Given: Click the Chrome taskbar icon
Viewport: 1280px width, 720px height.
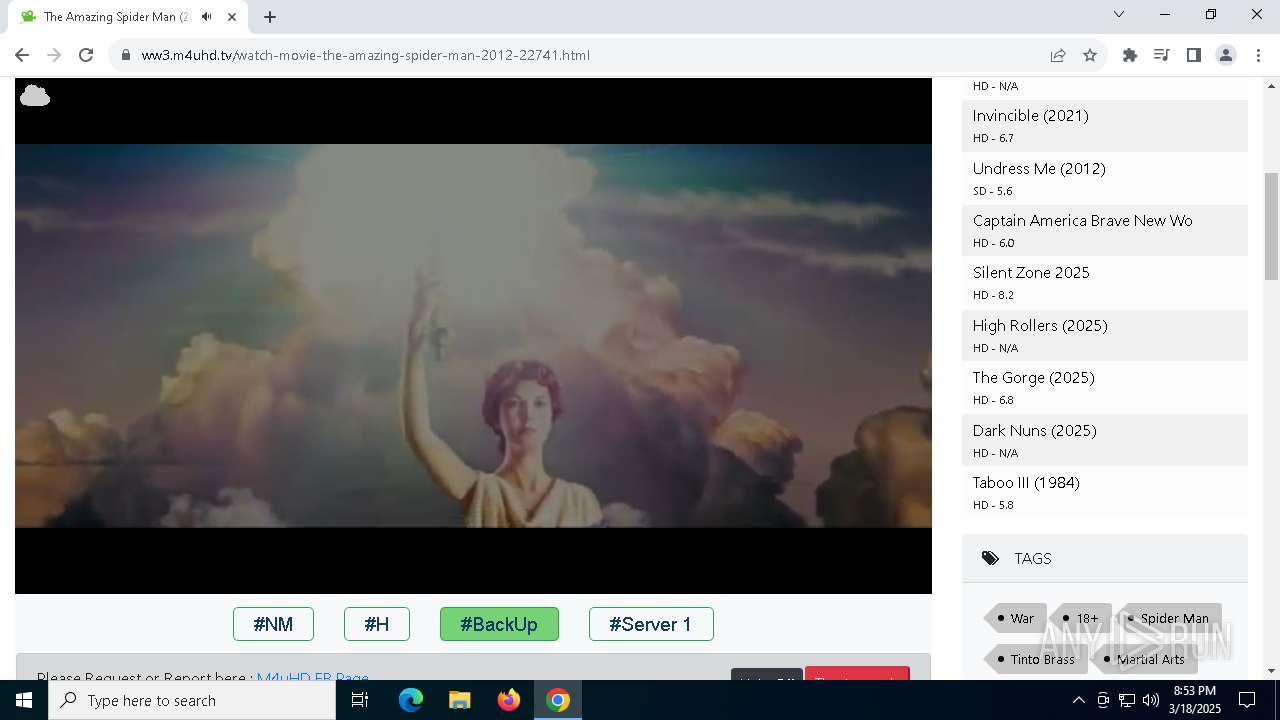Looking at the screenshot, I should 558,700.
